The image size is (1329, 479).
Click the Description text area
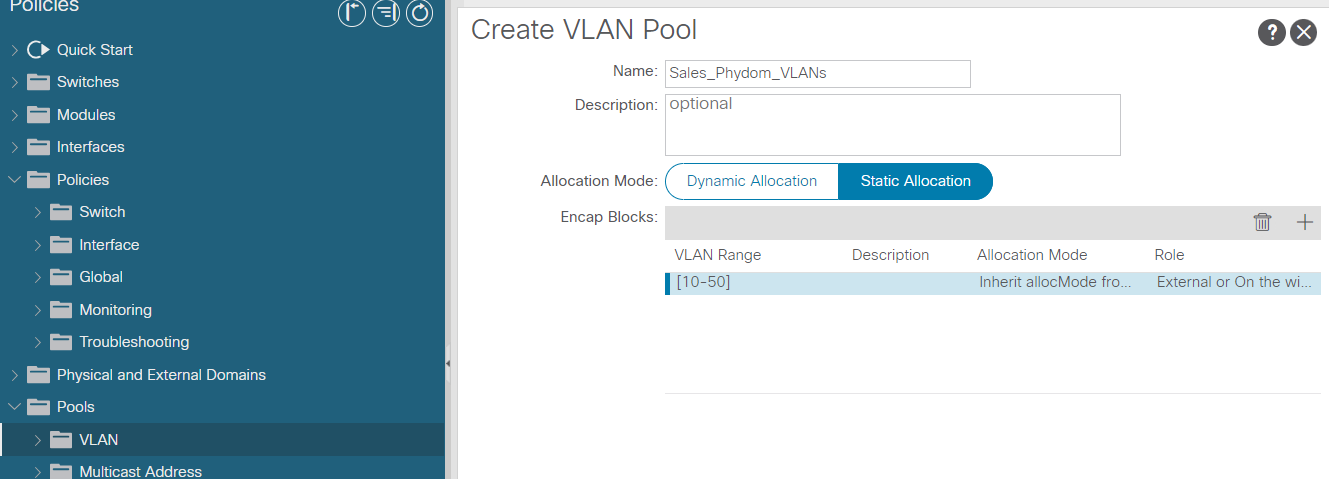coord(893,125)
